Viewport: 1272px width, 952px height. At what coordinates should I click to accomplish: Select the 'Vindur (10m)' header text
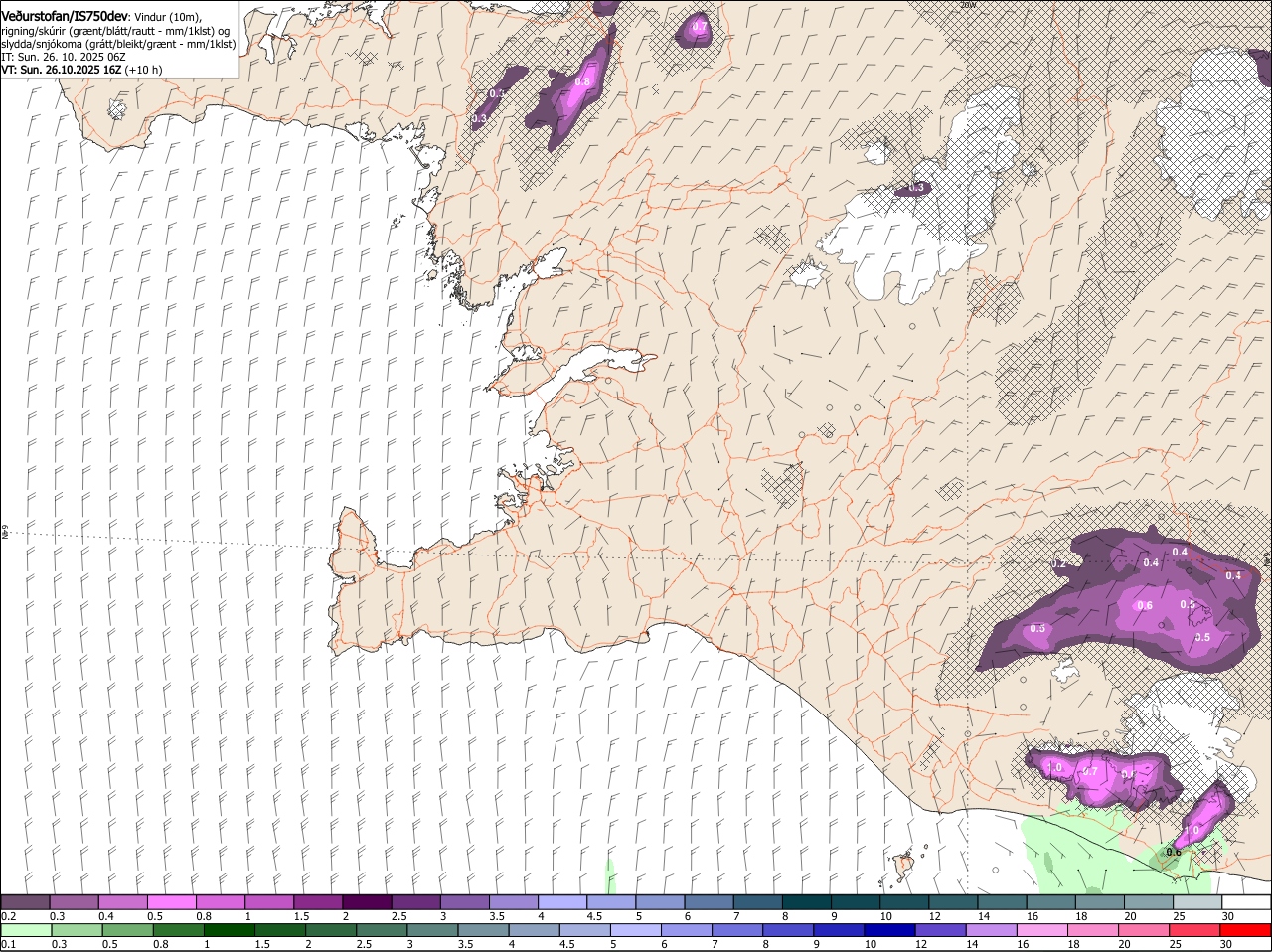[x=167, y=17]
